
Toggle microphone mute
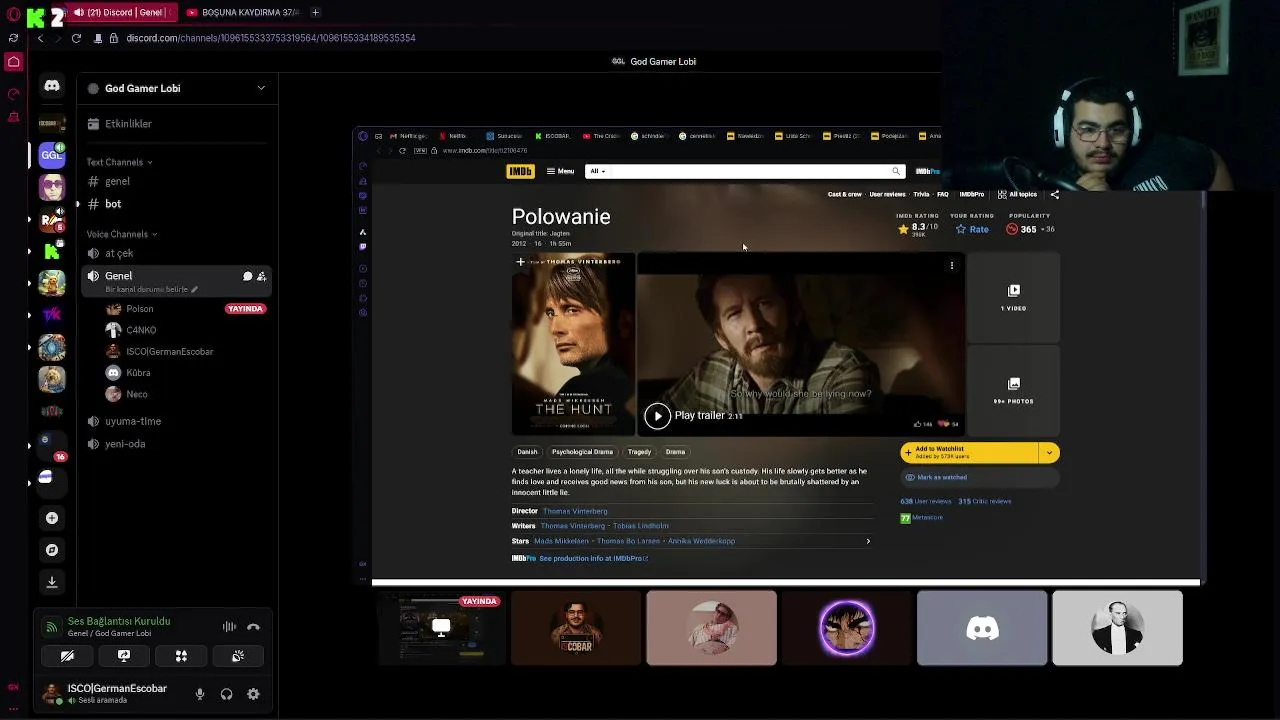[200, 694]
